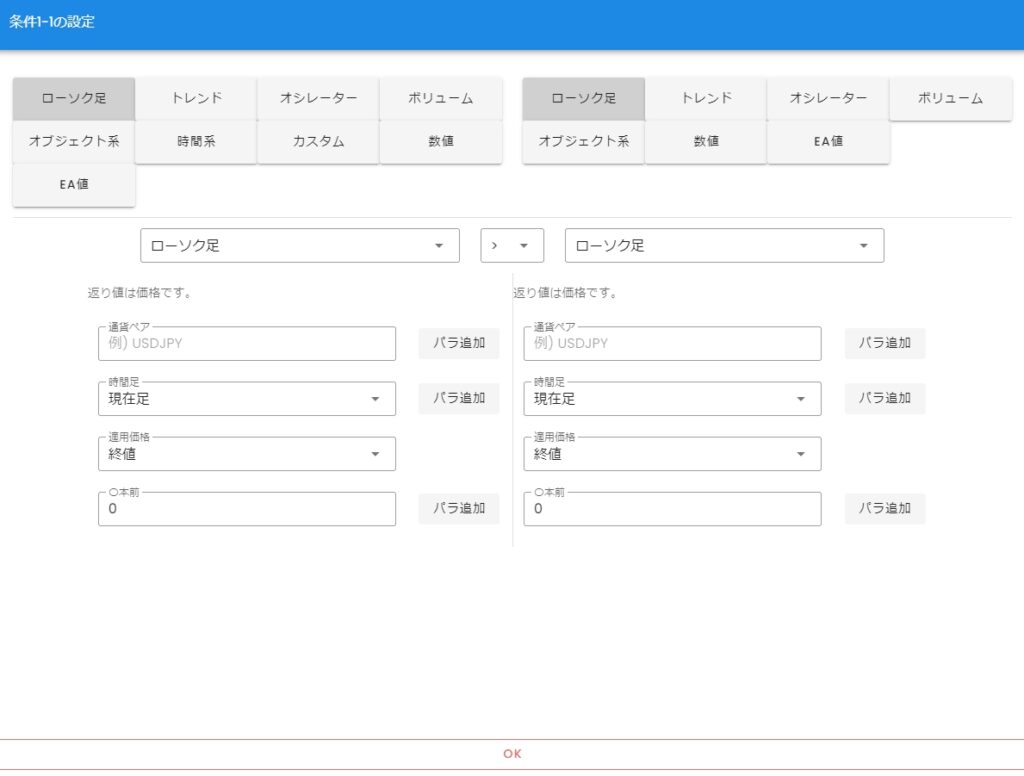Open the comparison operator > dropdown
The height and width of the screenshot is (776, 1024).
coord(512,246)
